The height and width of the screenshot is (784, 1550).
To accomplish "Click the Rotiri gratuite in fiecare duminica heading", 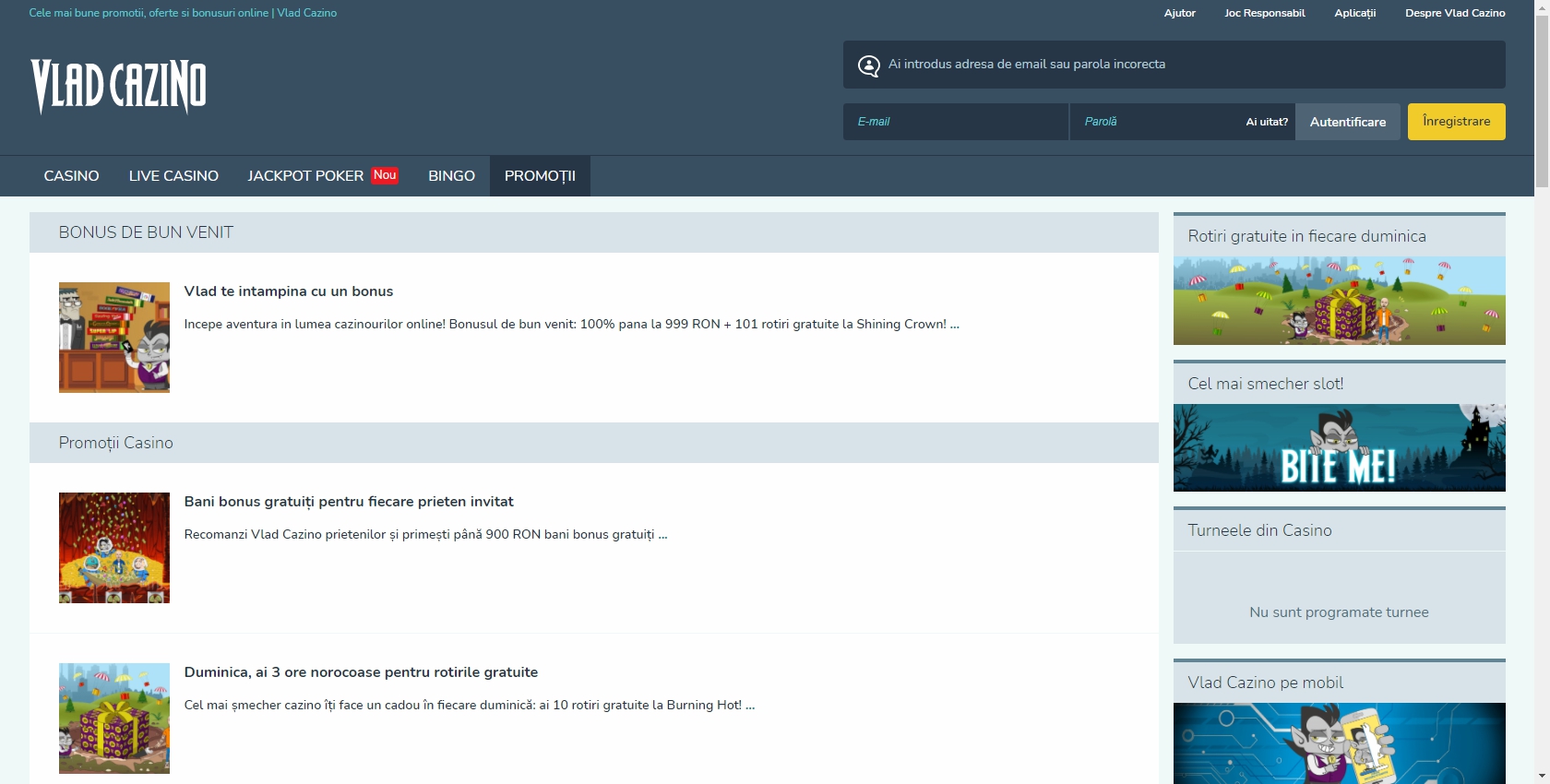I will (1306, 236).
